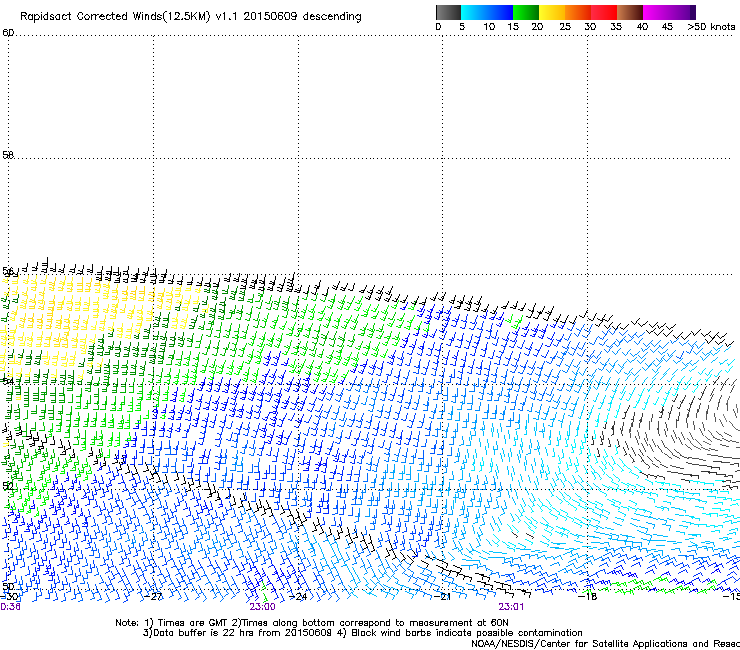Click the cyan 5-10 knots legend swatch

[474, 12]
